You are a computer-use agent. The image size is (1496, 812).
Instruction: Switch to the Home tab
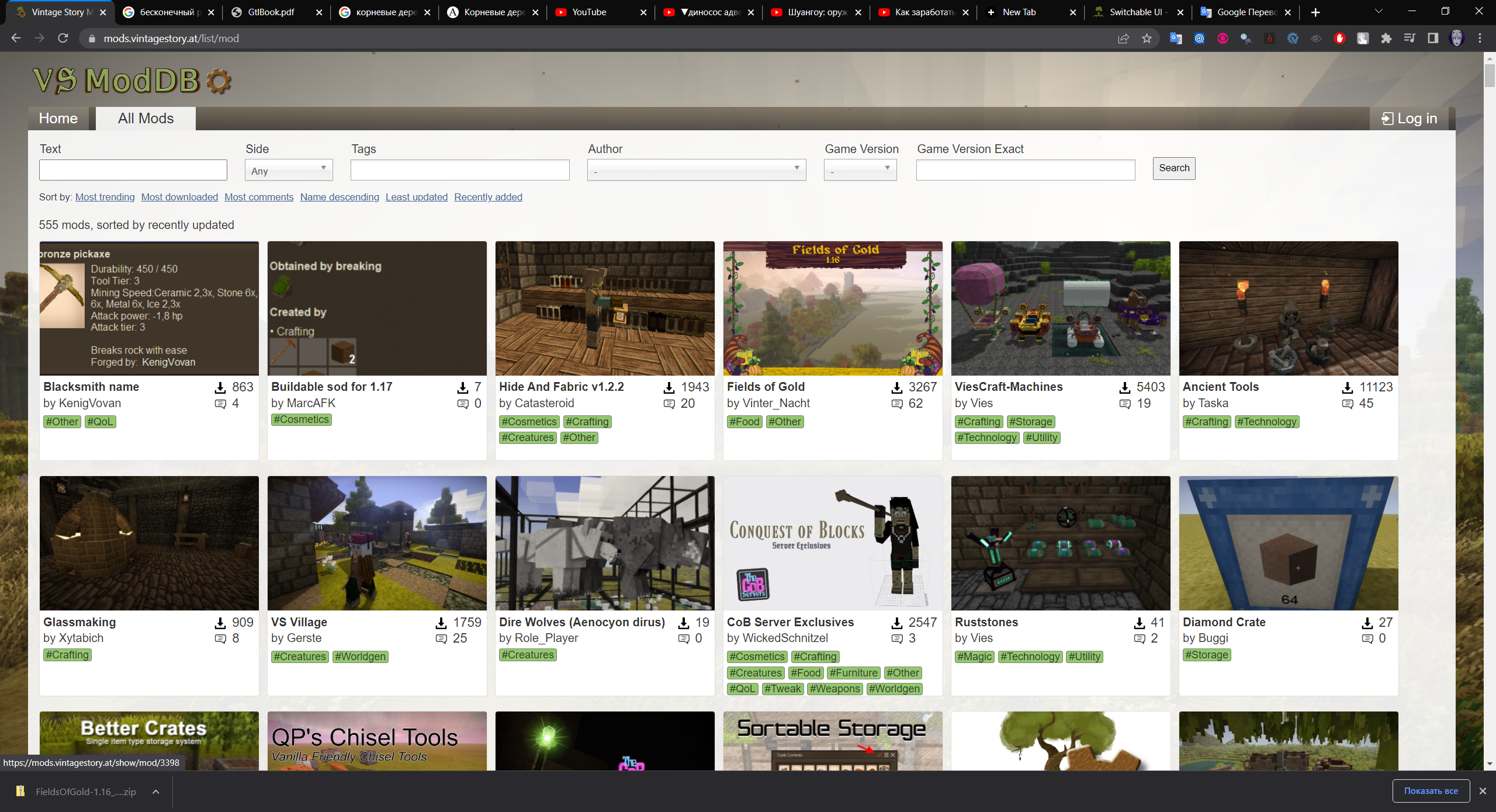pyautogui.click(x=58, y=119)
